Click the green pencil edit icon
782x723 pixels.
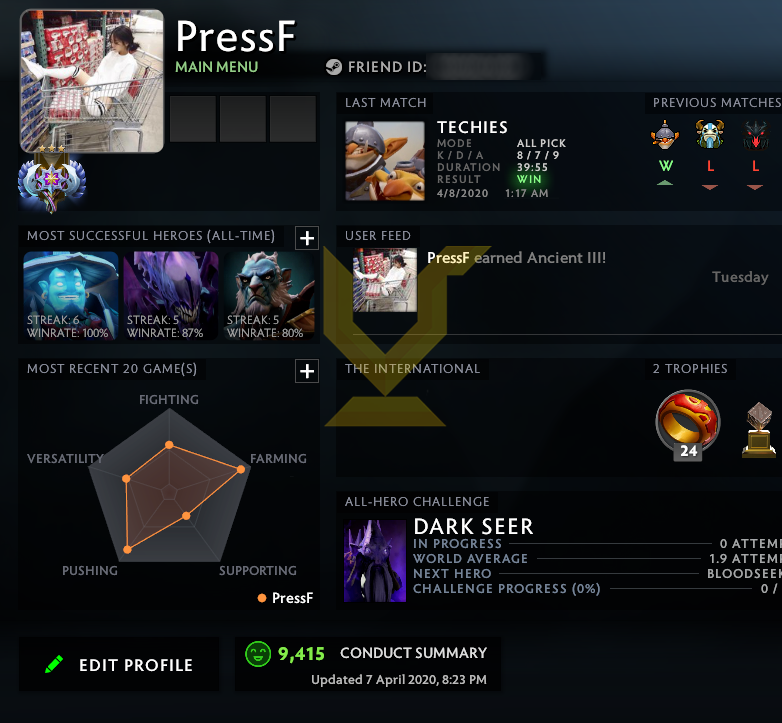pos(54,664)
